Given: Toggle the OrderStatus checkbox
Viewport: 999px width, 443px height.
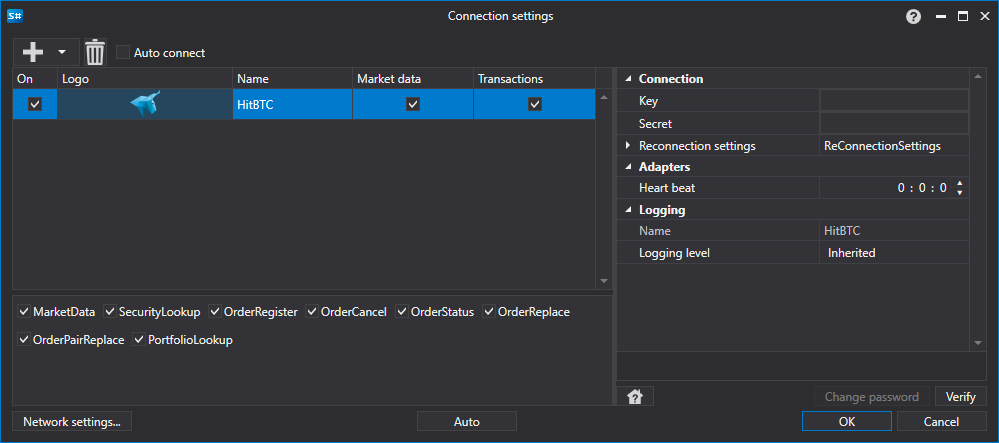Looking at the screenshot, I should 402,312.
